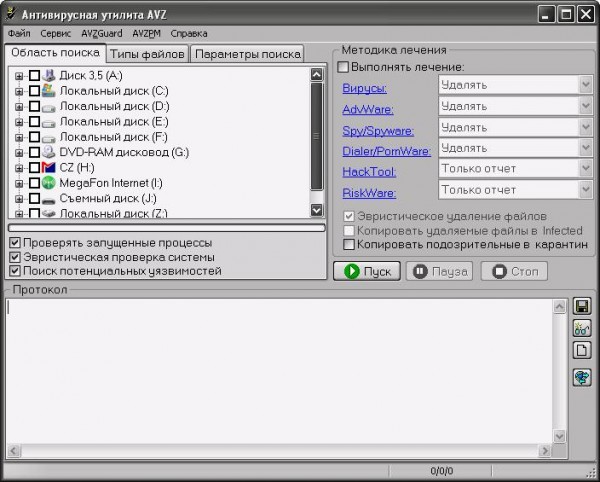The width and height of the screenshot is (600, 482).
Task: Follow the Вирусы link
Action: [x=365, y=88]
